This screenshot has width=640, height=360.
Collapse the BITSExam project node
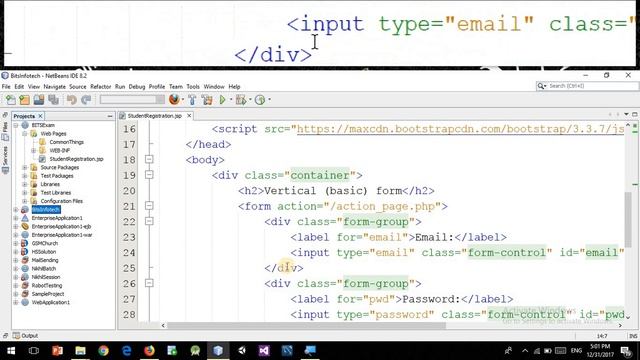pos(16,125)
